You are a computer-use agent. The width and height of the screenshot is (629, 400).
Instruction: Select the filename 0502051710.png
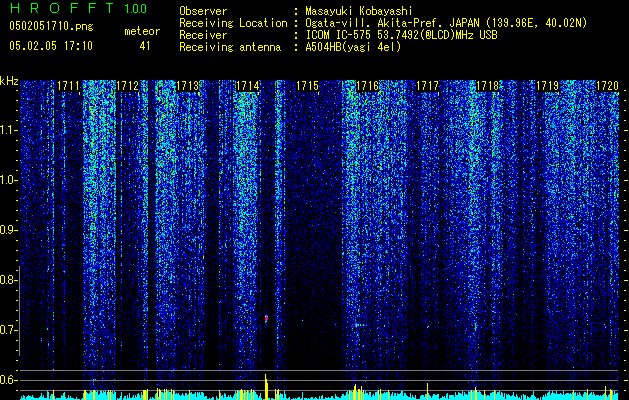click(x=51, y=27)
